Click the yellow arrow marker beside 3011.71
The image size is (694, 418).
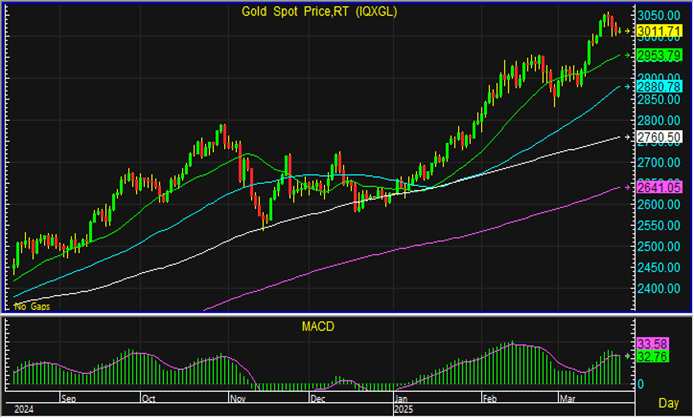pyautogui.click(x=628, y=32)
